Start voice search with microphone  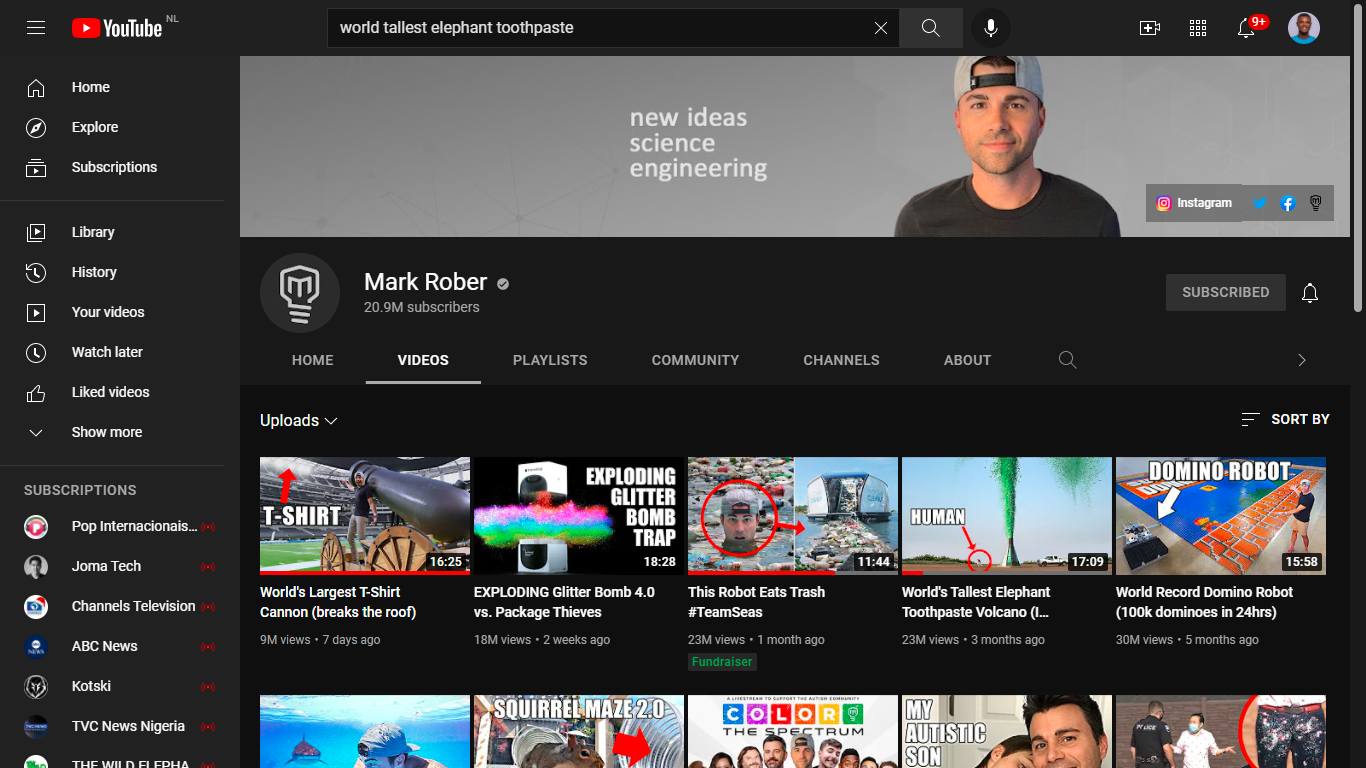[x=991, y=28]
